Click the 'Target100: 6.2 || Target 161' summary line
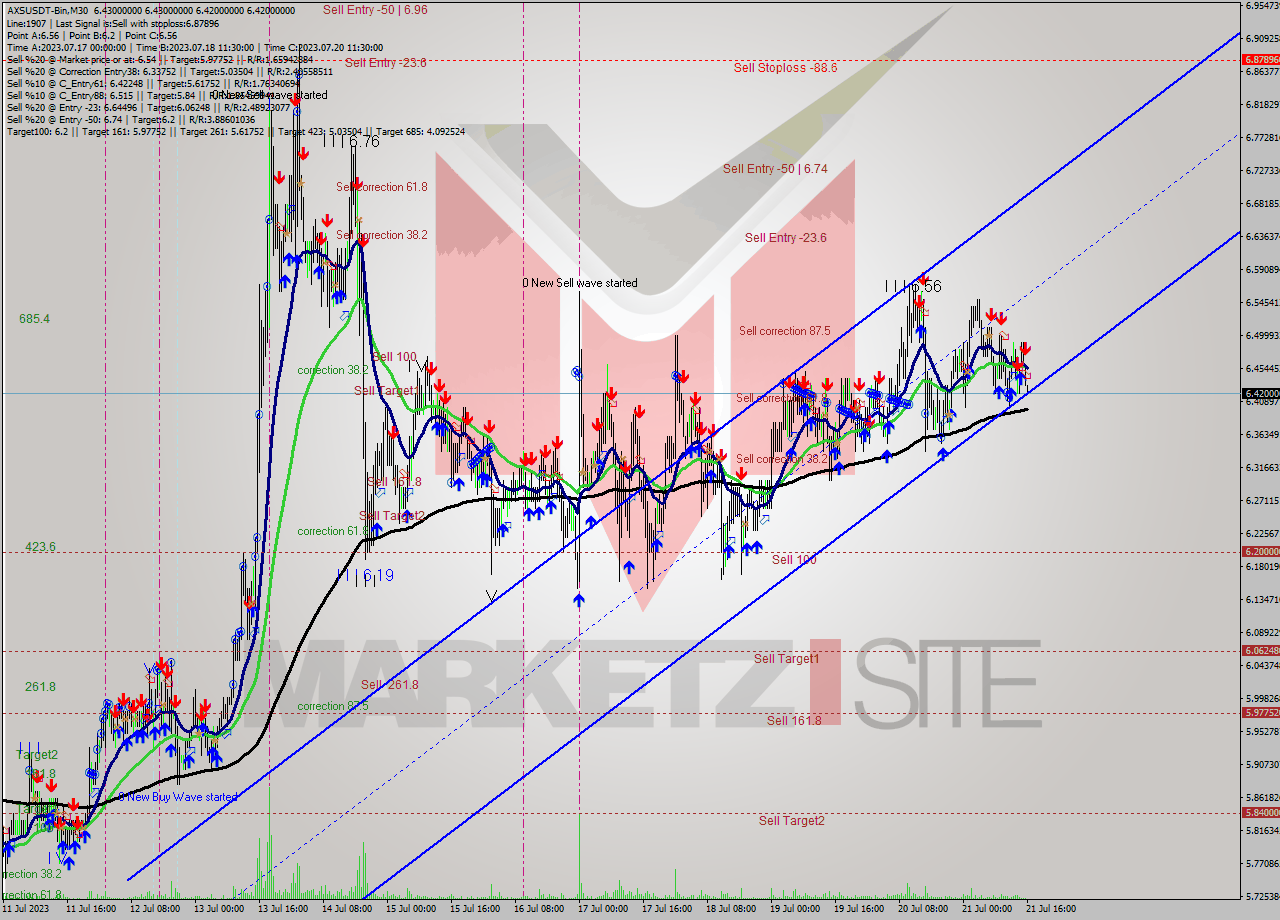The image size is (1280, 920). point(235,131)
